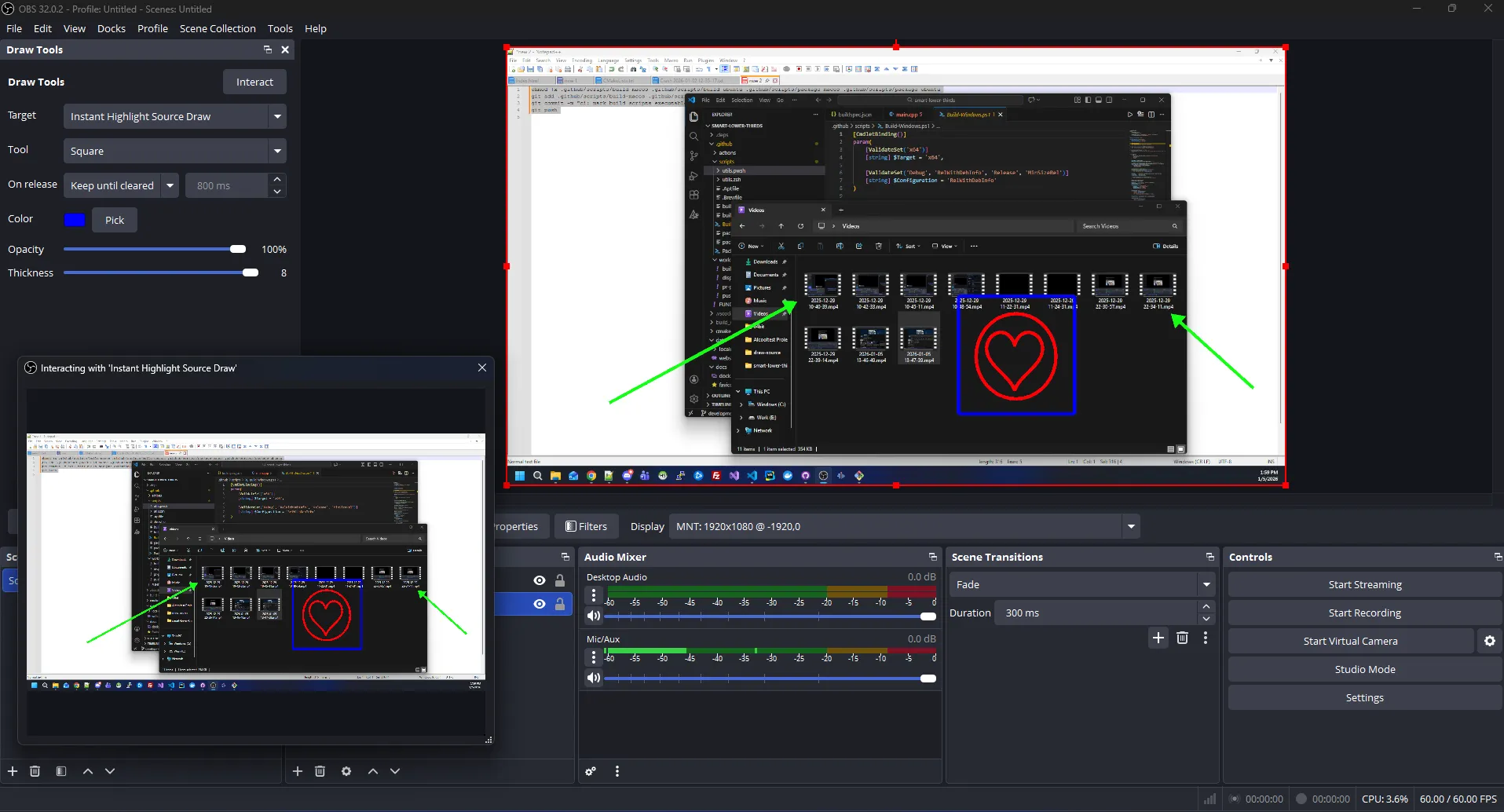Open the Filters panel for the source

[x=586, y=525]
